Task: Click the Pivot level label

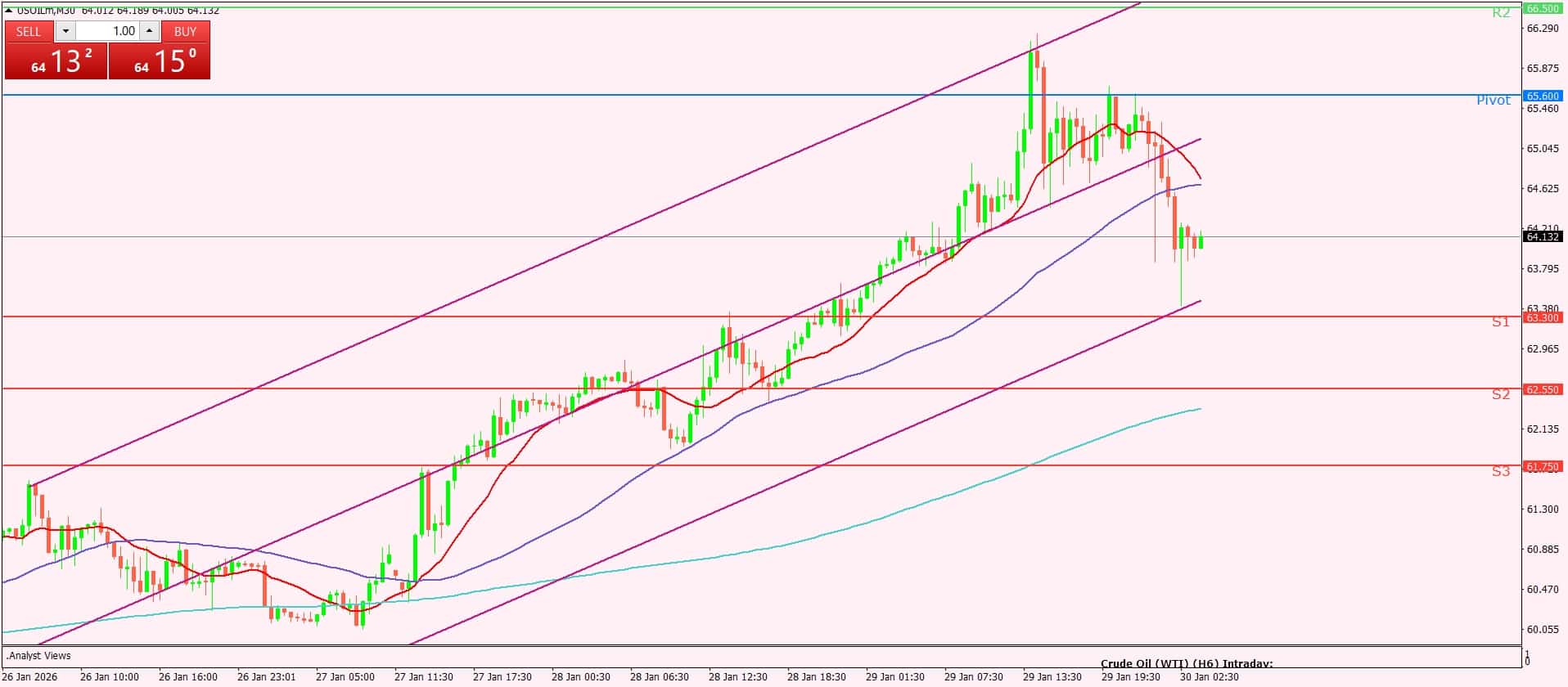Action: click(x=1494, y=100)
